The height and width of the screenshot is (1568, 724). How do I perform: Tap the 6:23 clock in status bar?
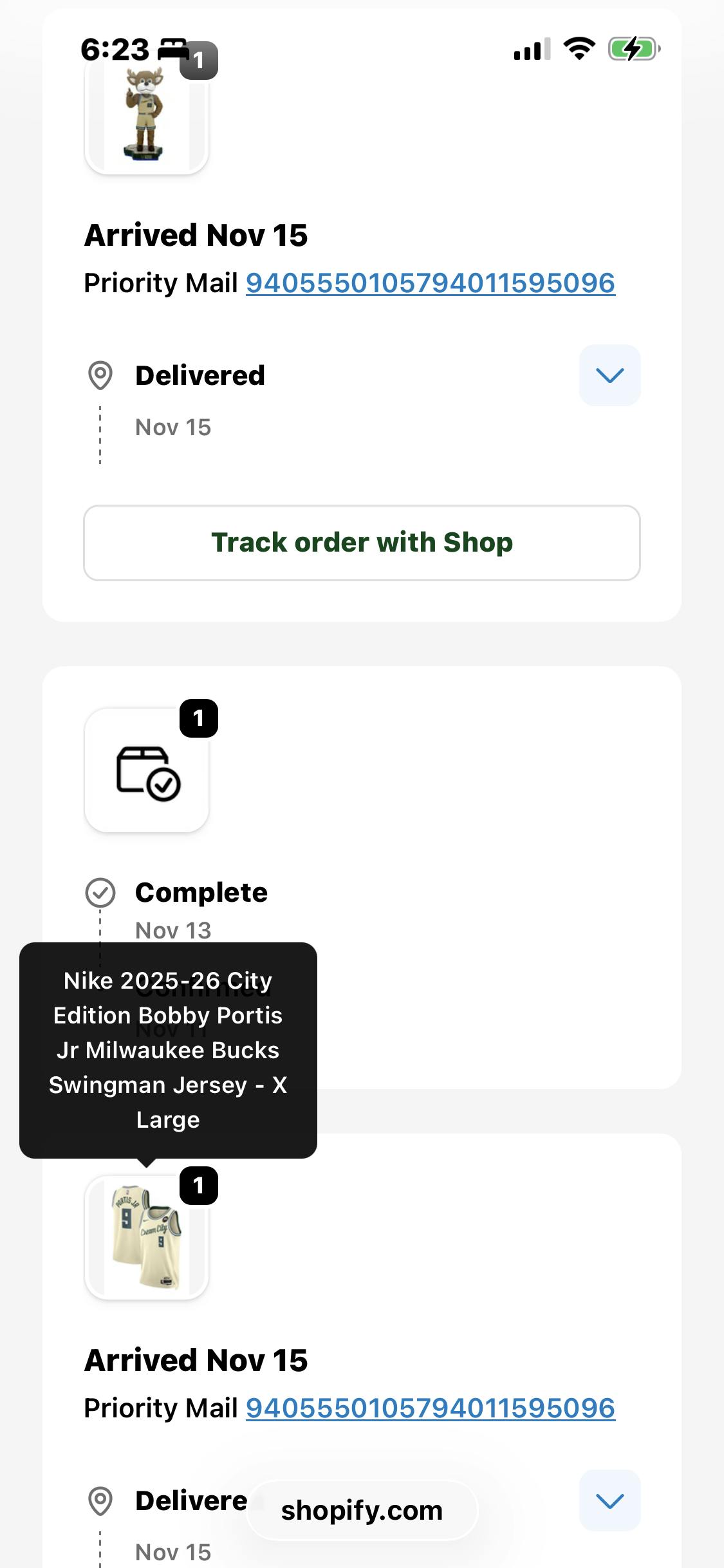coord(115,50)
